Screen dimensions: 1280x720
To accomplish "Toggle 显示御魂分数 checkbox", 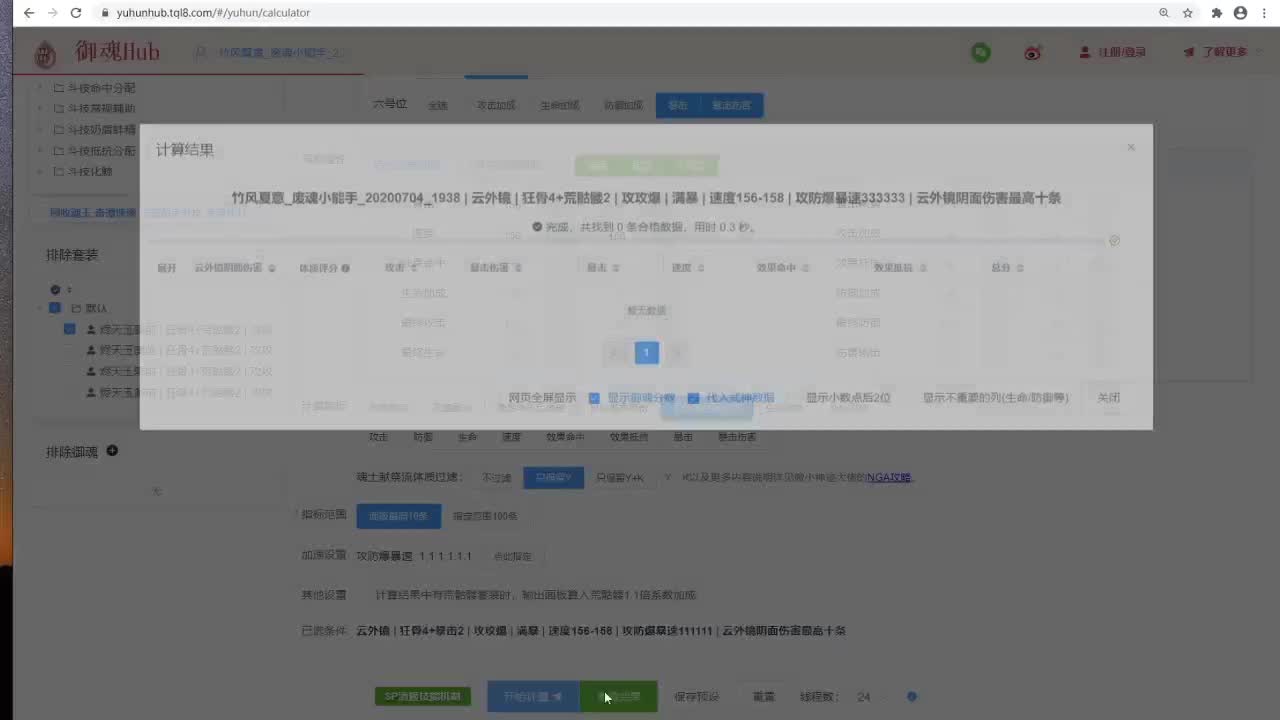I will click(x=594, y=398).
